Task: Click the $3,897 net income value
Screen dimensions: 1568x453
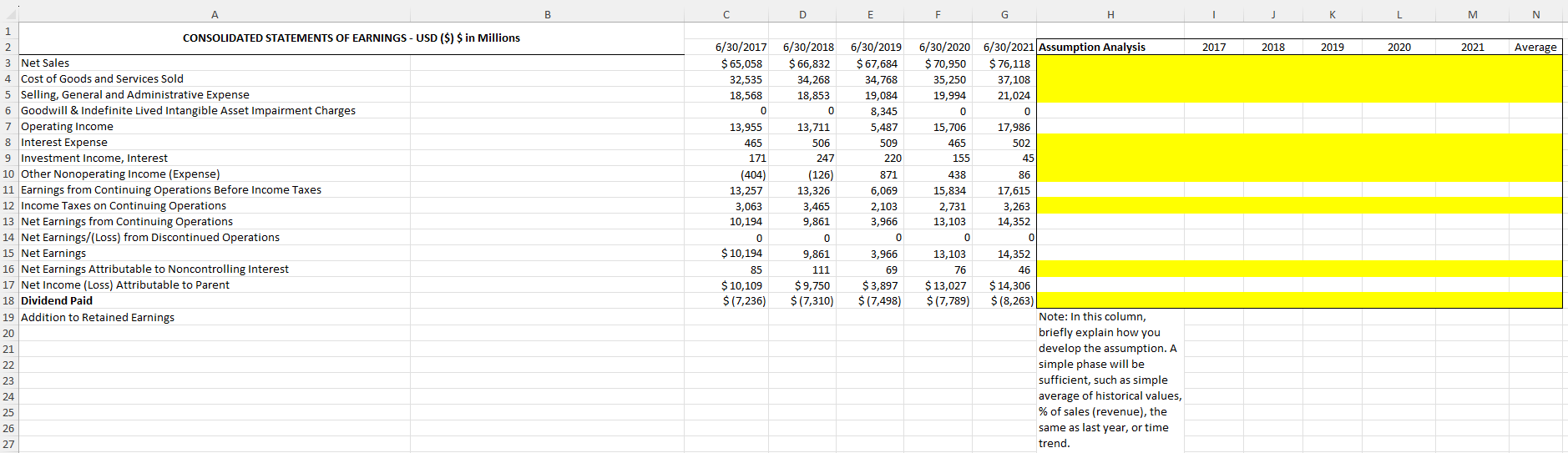Action: tap(869, 285)
